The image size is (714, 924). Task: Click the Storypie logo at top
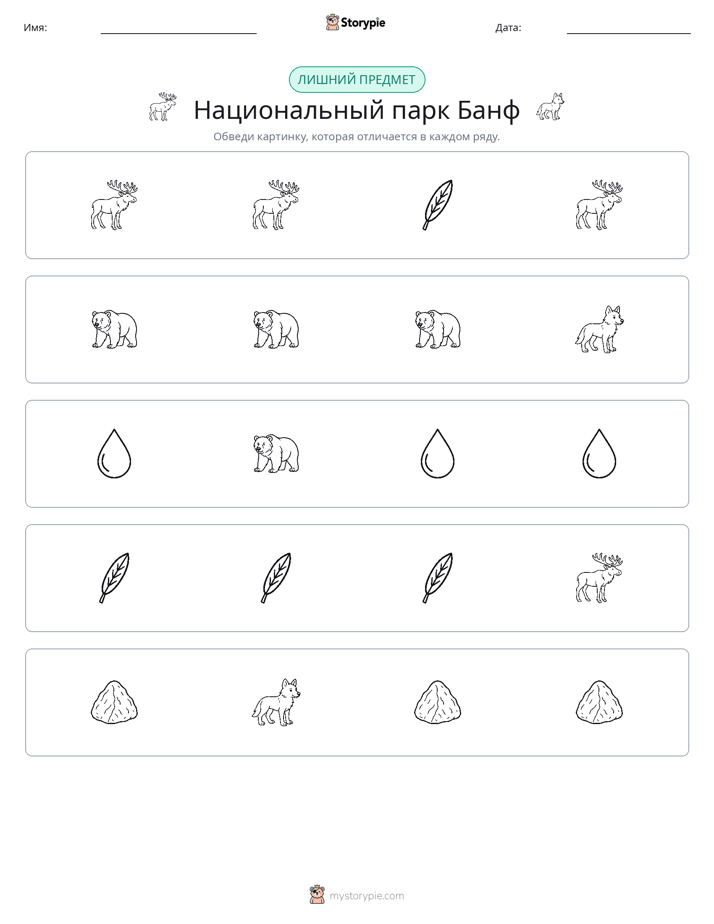point(355,22)
